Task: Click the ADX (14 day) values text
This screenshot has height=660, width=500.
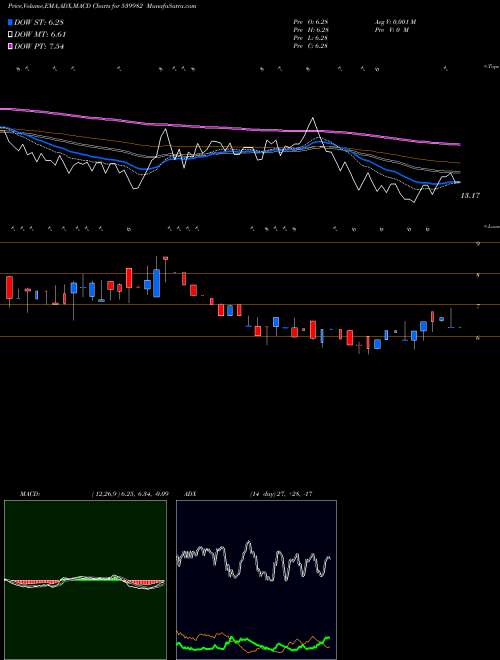Action: pos(280,493)
